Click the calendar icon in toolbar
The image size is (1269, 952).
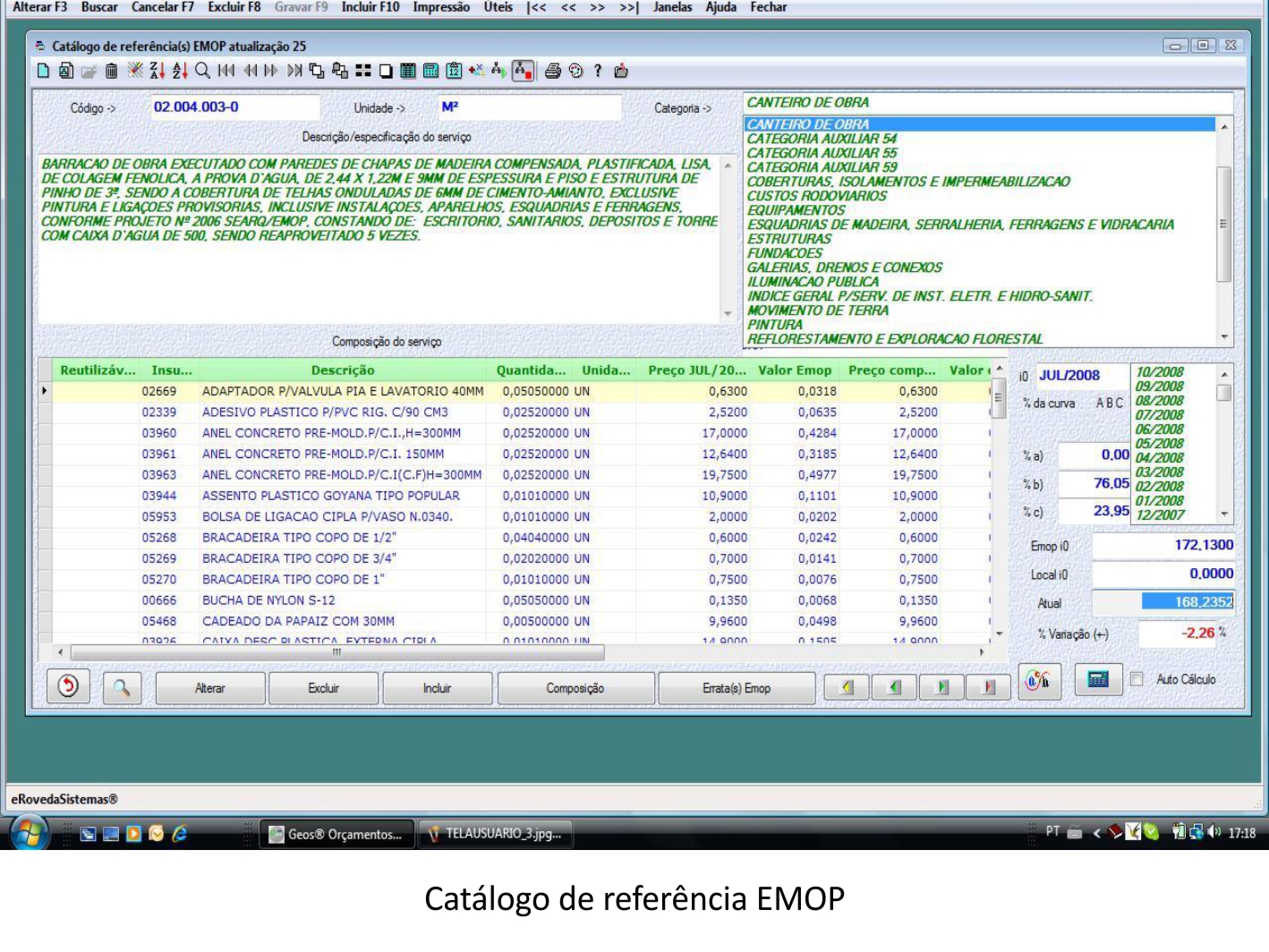(454, 71)
